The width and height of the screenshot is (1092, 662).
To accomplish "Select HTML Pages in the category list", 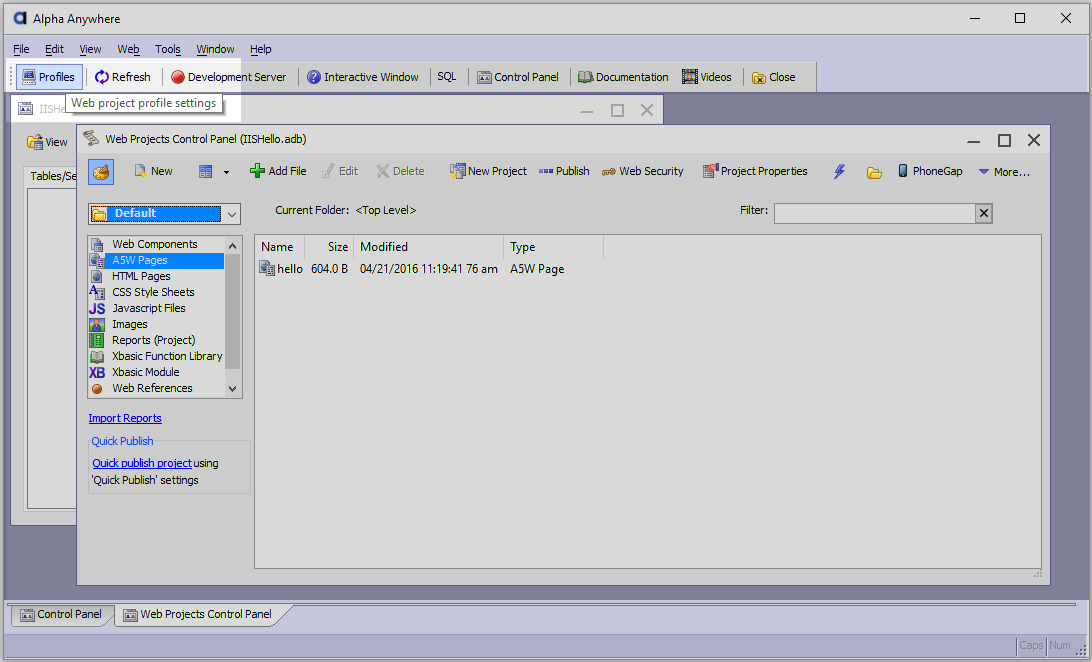I will click(141, 276).
